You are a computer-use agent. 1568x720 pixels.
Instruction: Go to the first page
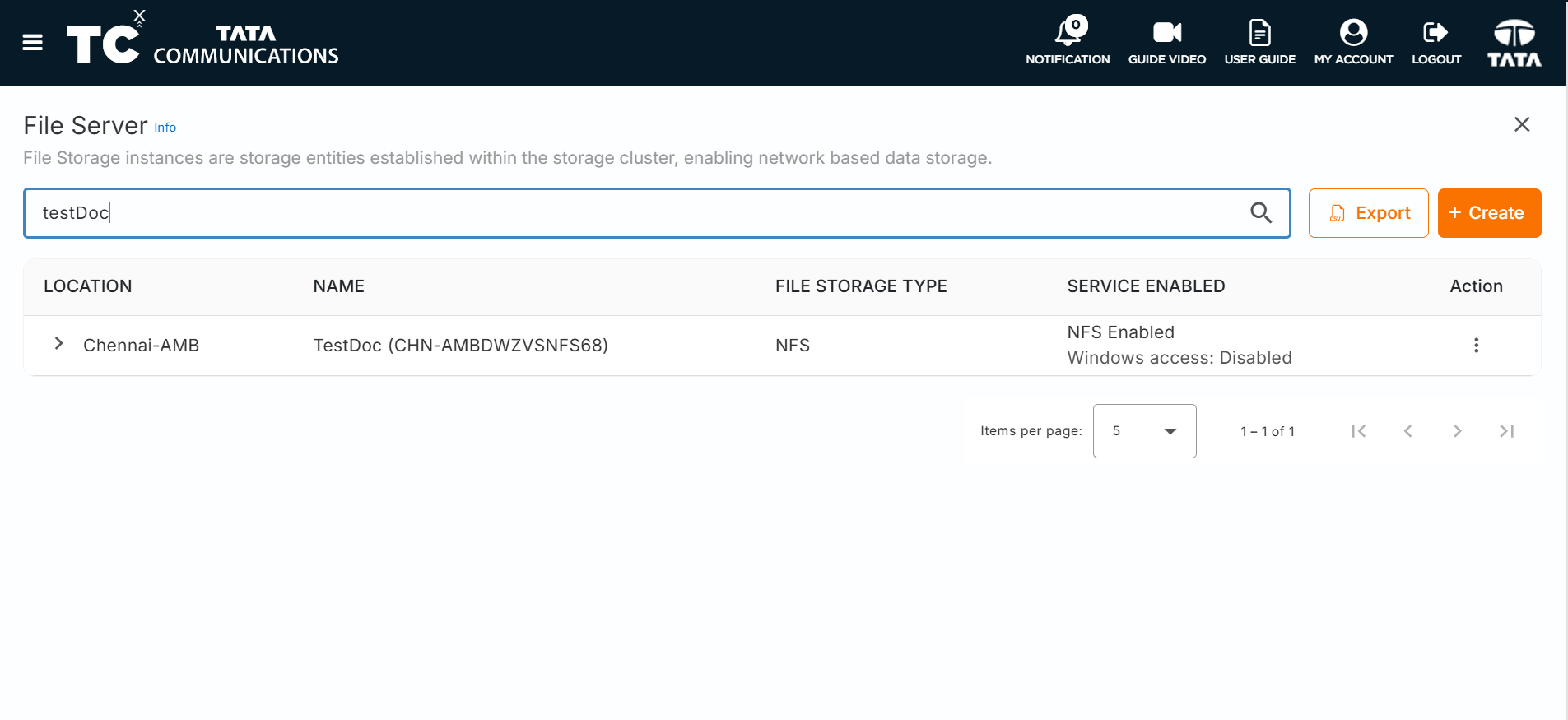[x=1359, y=431]
